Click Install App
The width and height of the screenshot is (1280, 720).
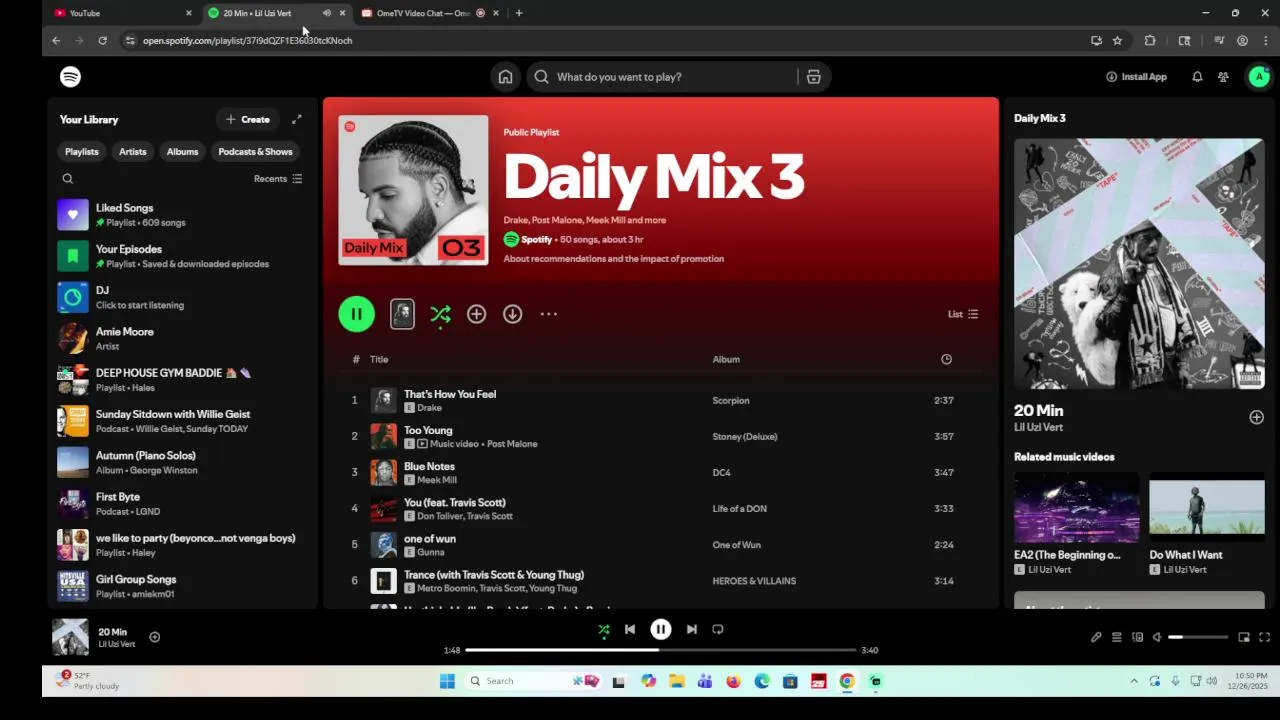click(x=1136, y=77)
